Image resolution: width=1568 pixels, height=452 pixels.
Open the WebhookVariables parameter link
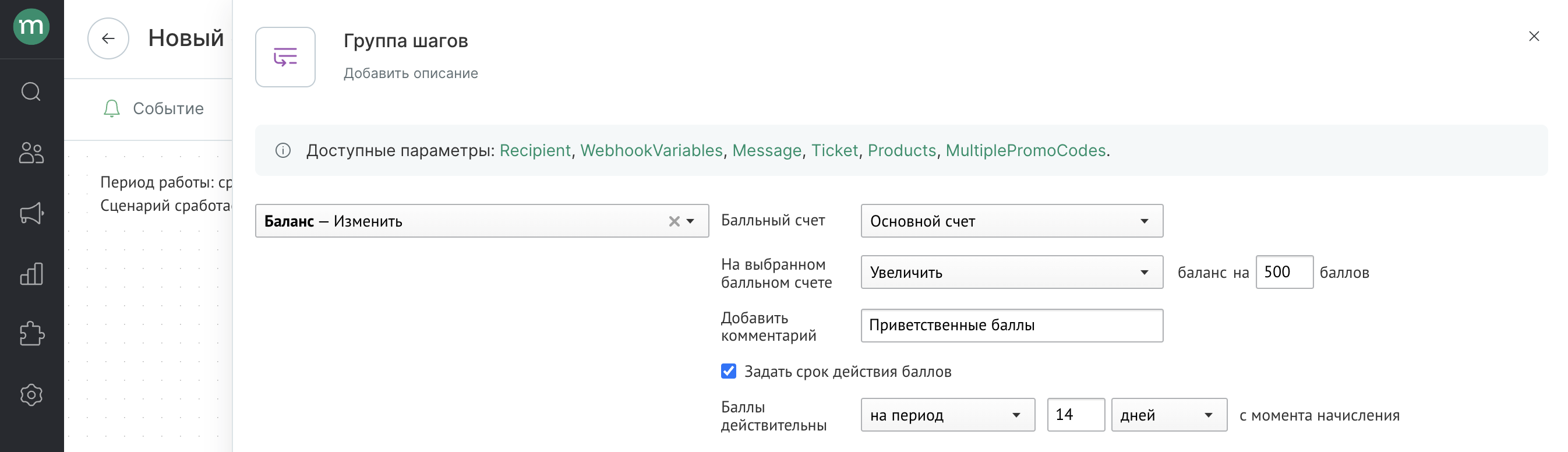(x=651, y=150)
